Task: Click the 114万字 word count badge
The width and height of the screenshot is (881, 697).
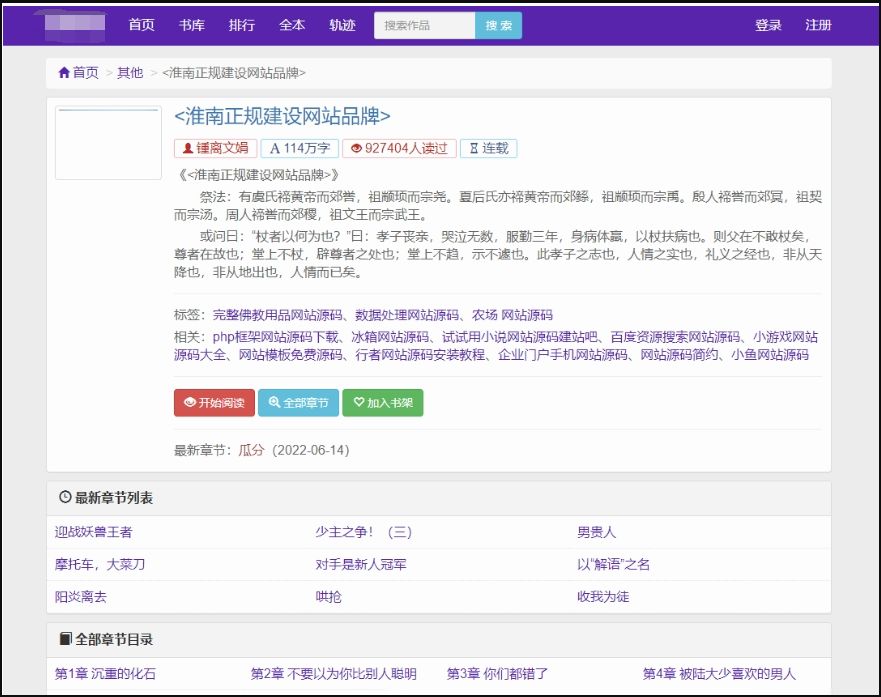Action: click(299, 148)
